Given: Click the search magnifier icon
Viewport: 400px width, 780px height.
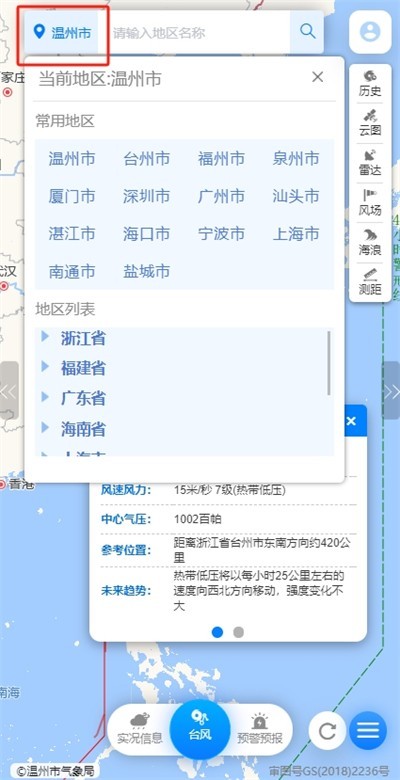Looking at the screenshot, I should pos(307,32).
